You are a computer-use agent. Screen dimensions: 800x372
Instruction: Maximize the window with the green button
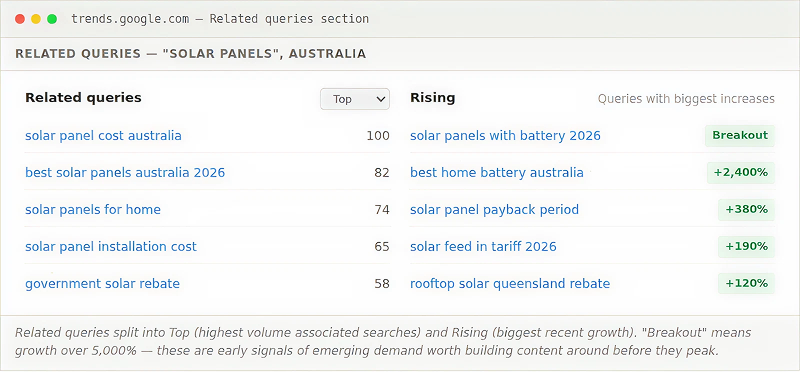tap(52, 19)
